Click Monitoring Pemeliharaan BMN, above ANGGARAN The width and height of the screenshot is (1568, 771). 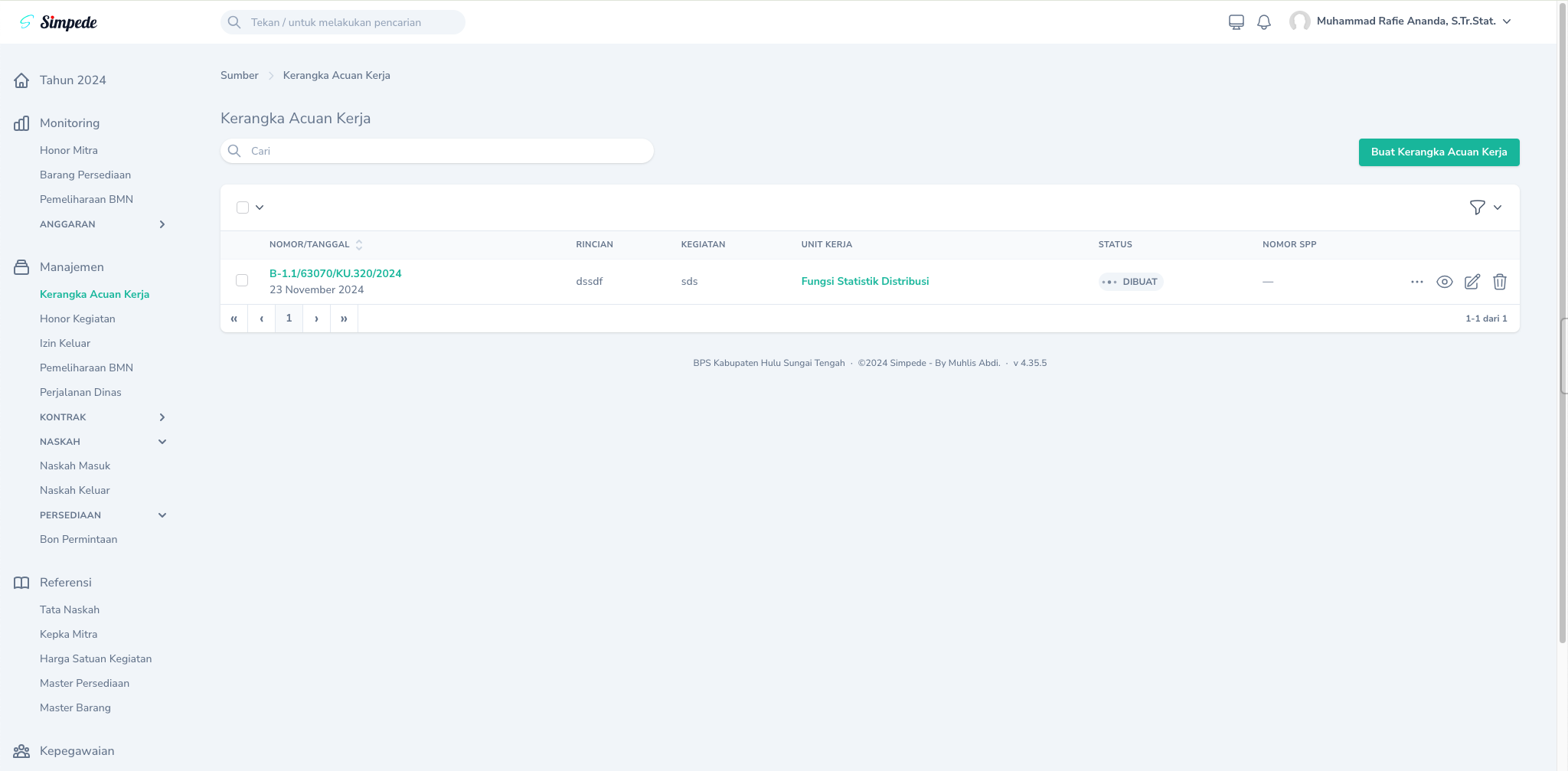[87, 200]
